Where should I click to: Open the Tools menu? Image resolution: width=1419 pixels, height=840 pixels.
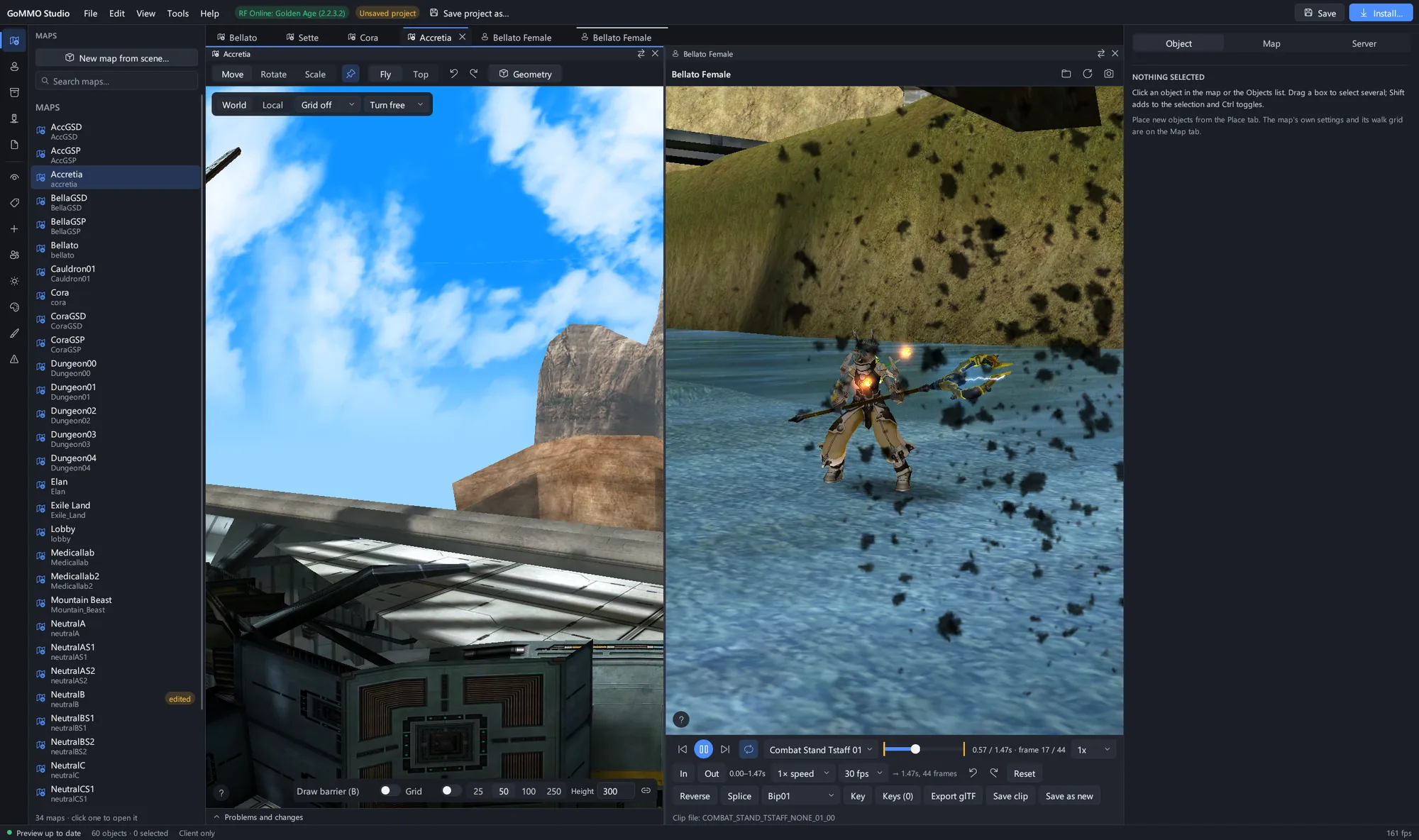pyautogui.click(x=177, y=13)
